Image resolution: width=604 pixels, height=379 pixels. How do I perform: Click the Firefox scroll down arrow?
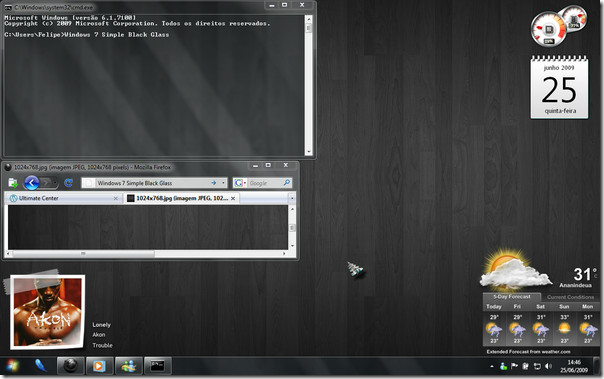point(292,246)
